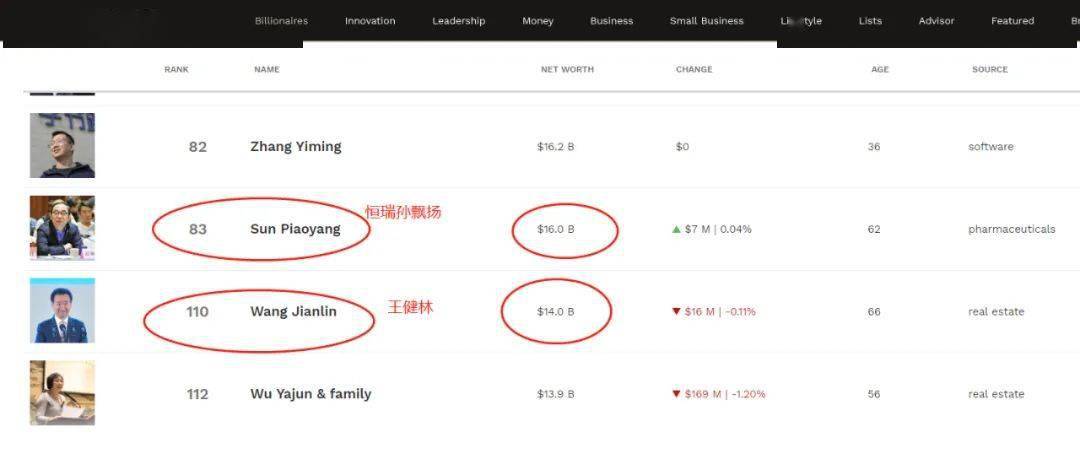The height and width of the screenshot is (459, 1080).
Task: Click the CHANGE column header
Action: pyautogui.click(x=694, y=70)
